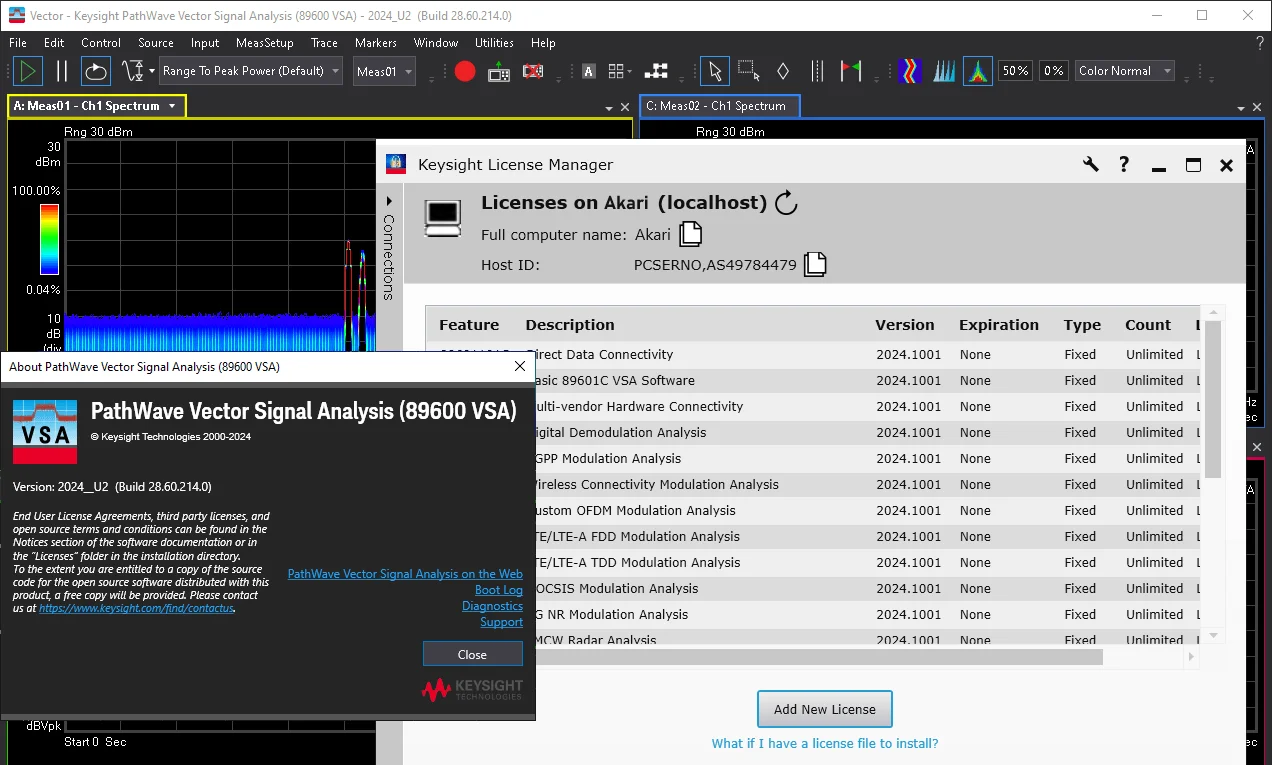
Task: Open trace C window options arrow
Action: point(1241,108)
